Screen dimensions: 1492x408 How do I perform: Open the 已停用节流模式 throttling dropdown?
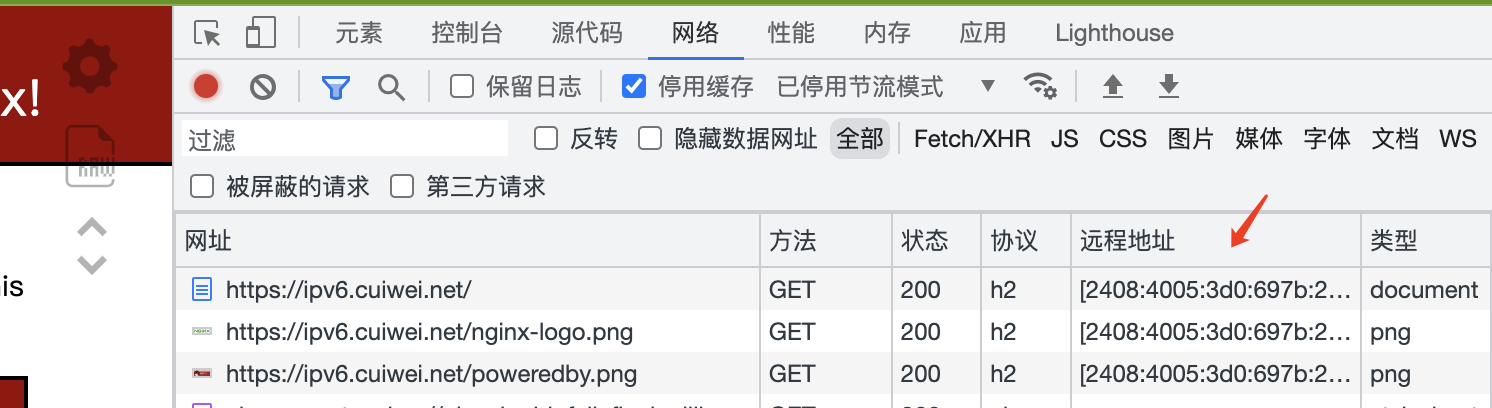(x=887, y=87)
